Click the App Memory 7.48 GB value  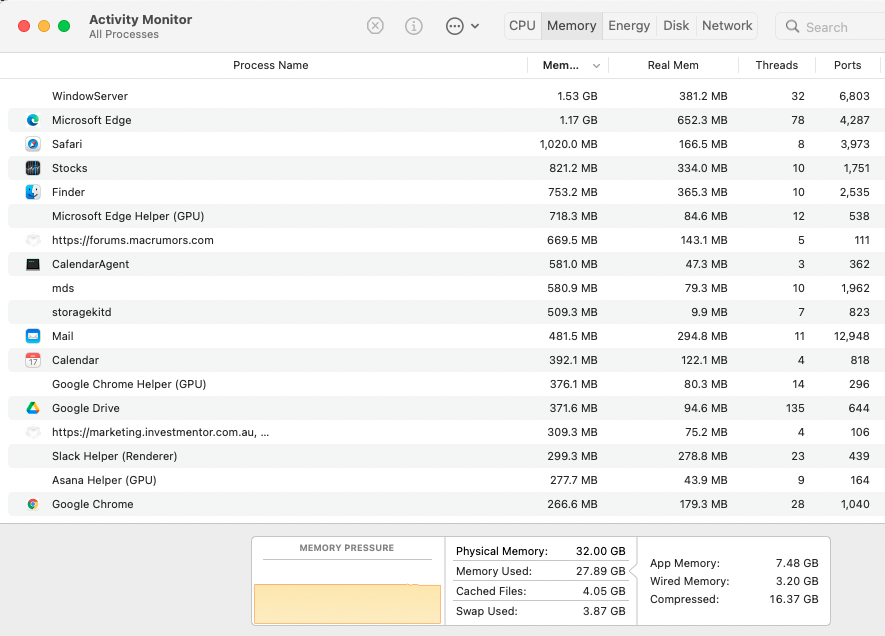(x=796, y=563)
